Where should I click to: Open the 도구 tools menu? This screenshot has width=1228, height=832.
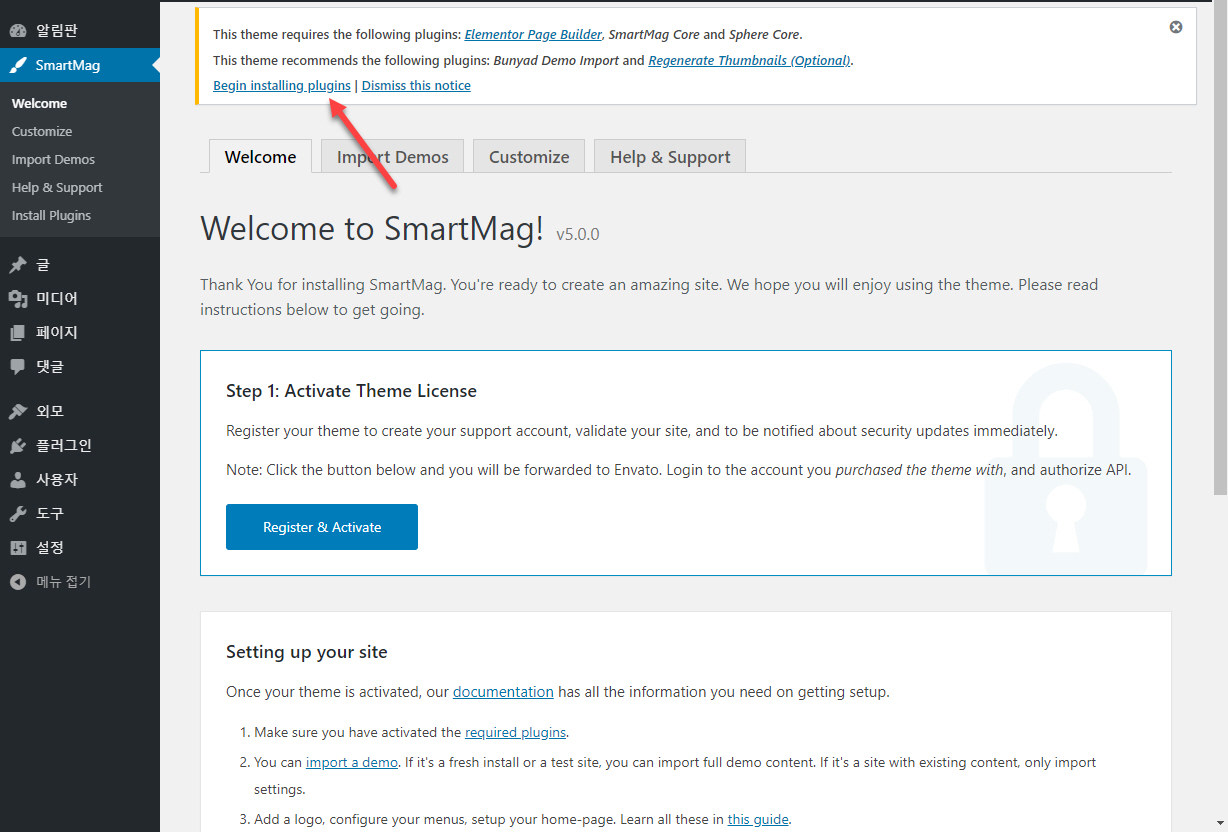80,514
